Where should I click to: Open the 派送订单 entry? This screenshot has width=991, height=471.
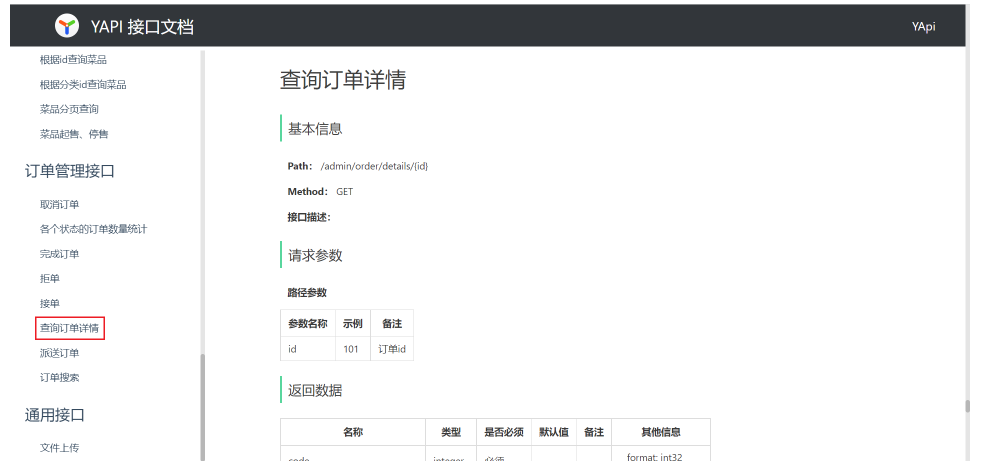point(59,353)
